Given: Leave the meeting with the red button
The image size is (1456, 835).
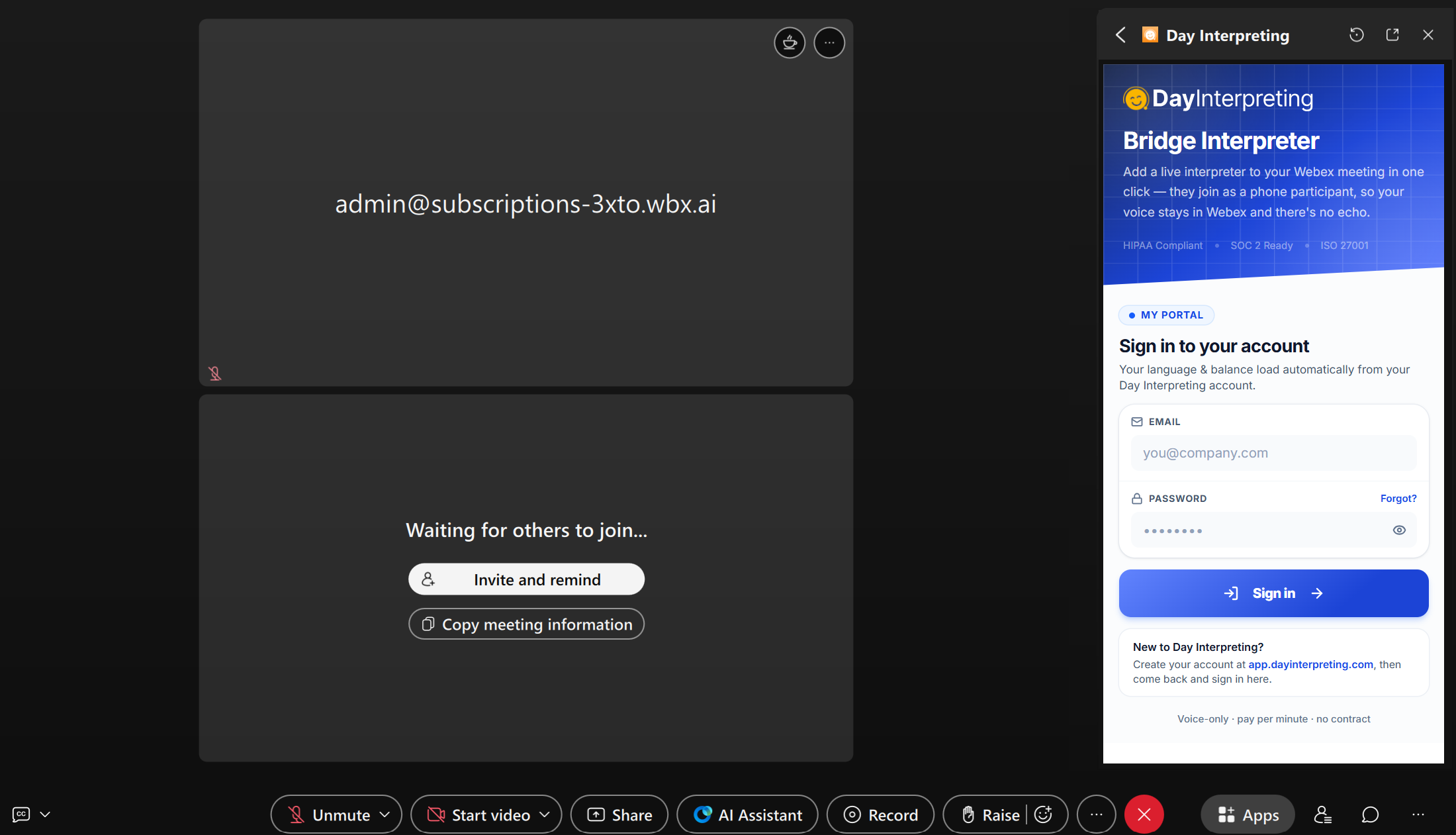Looking at the screenshot, I should coord(1144,814).
